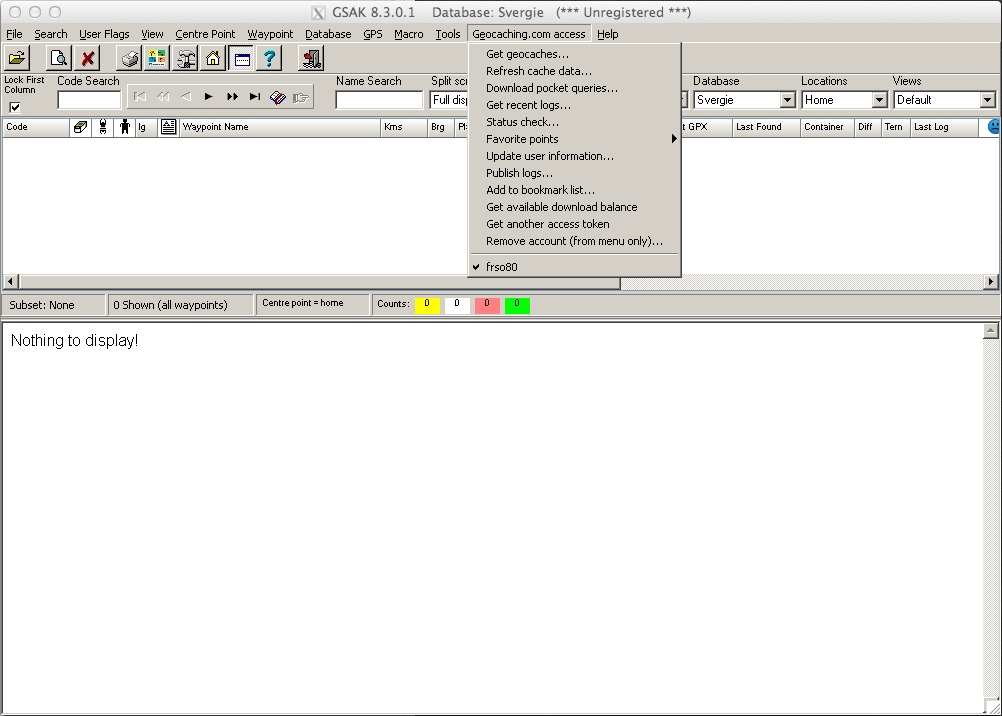The image size is (1002, 716).
Task: Sort by Code column header
Action: tap(36, 127)
